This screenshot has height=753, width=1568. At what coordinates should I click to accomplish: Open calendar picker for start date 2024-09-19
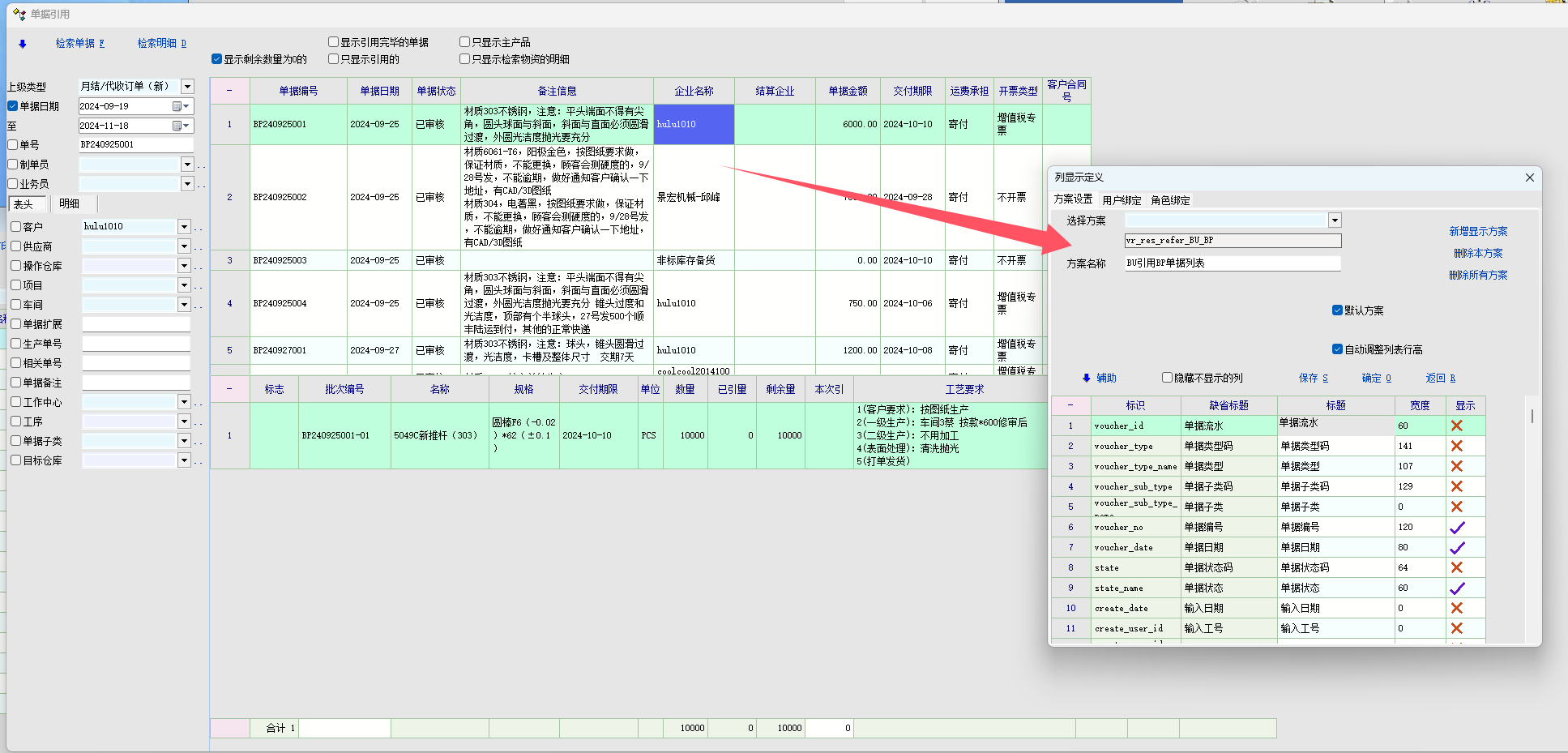pyautogui.click(x=181, y=106)
